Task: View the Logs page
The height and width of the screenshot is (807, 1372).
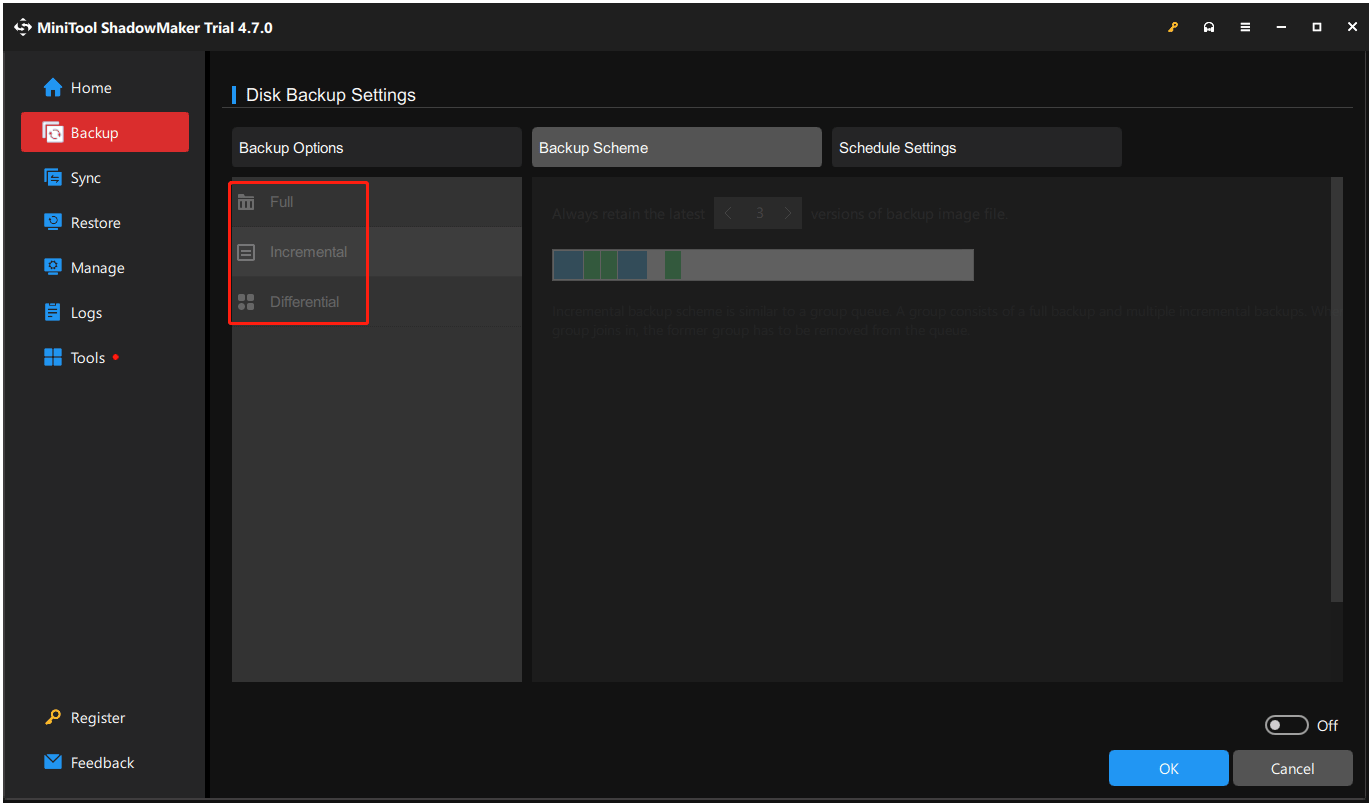Action: pos(73,313)
